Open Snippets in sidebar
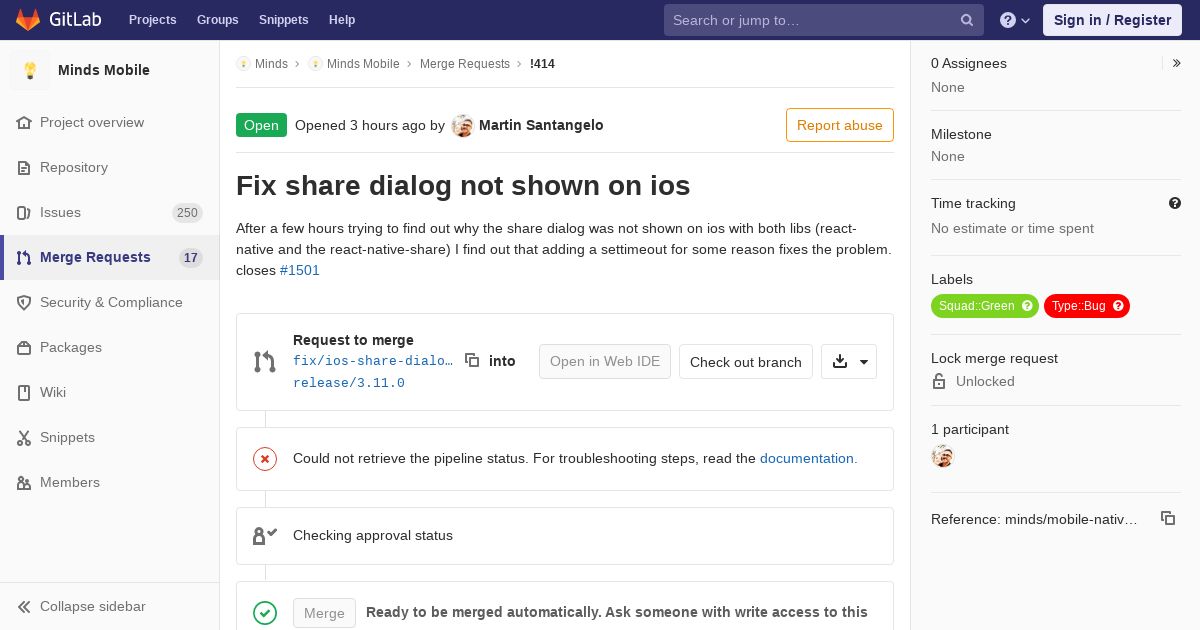Image resolution: width=1200 pixels, height=630 pixels. click(110, 437)
